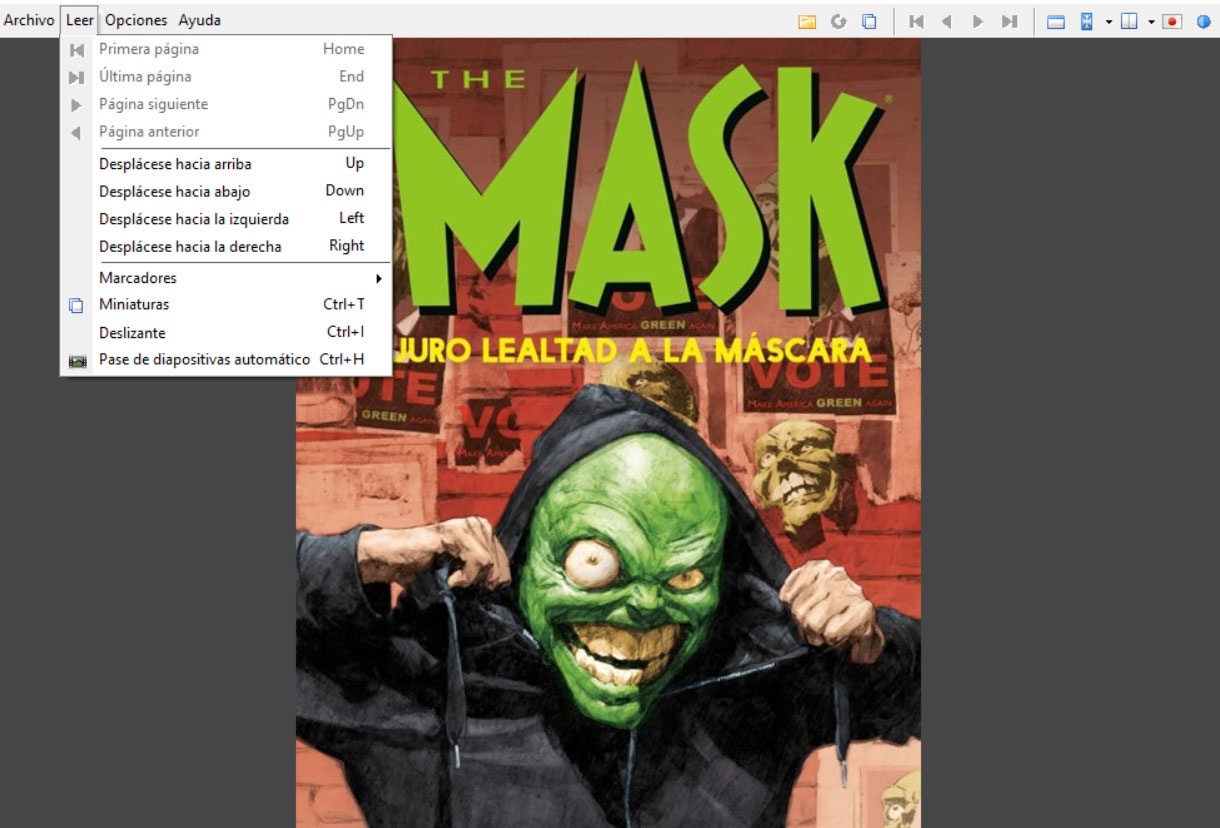This screenshot has height=828, width=1220.
Task: Click the thumbnails pages toolbar icon
Action: click(870, 21)
